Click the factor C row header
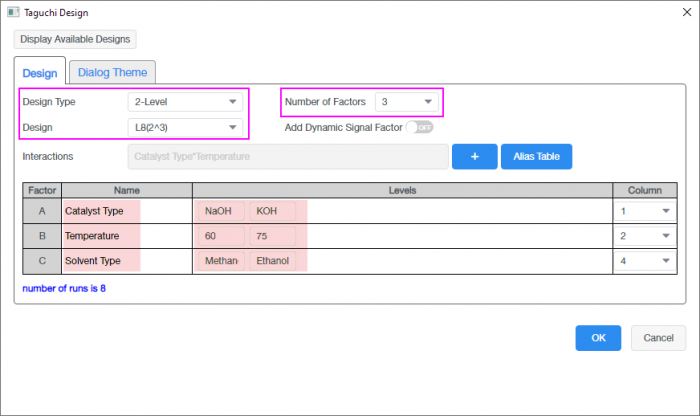Image resolution: width=700 pixels, height=416 pixels. coord(42,261)
